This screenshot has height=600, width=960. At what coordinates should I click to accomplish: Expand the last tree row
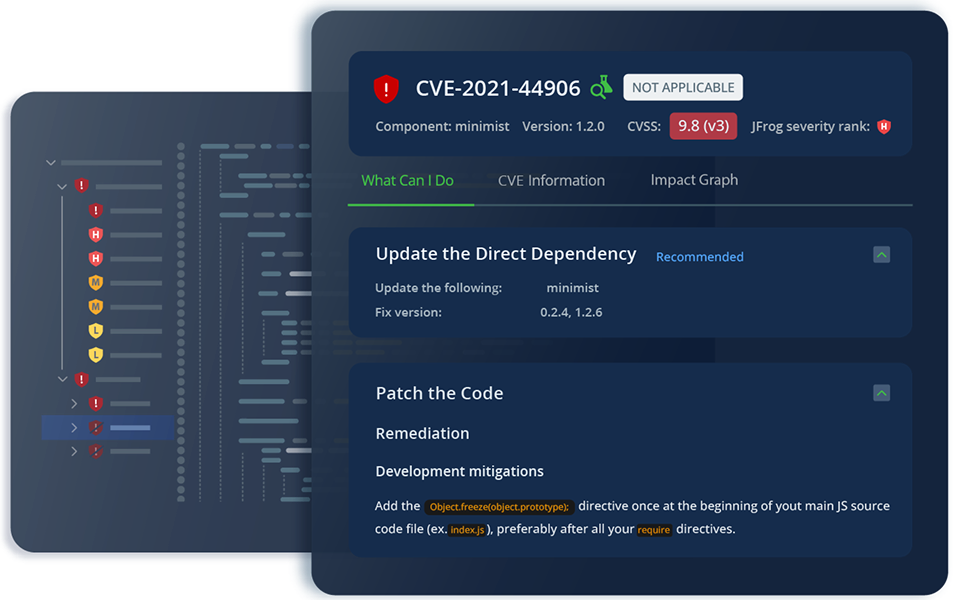coord(74,451)
